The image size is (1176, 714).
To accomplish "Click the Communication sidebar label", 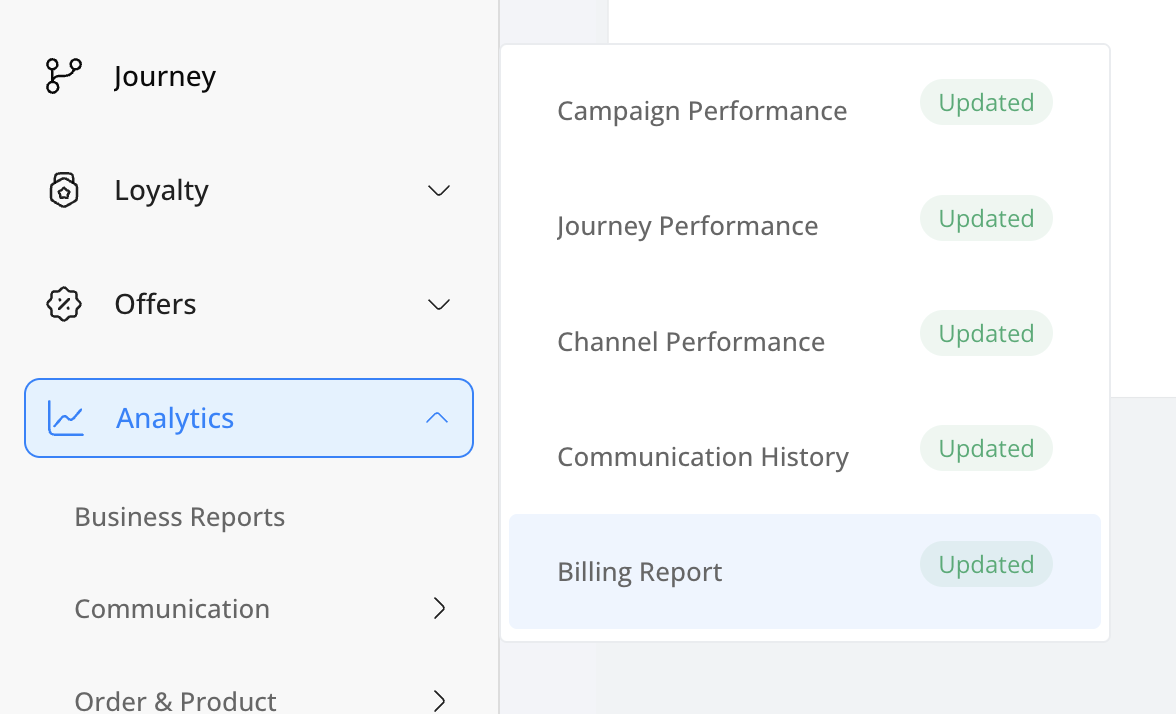I will (172, 609).
